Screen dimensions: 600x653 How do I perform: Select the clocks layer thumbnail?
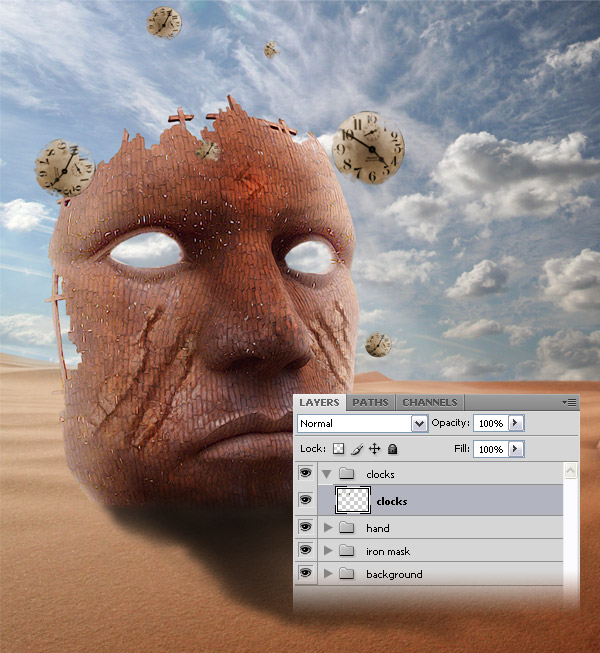coord(353,500)
